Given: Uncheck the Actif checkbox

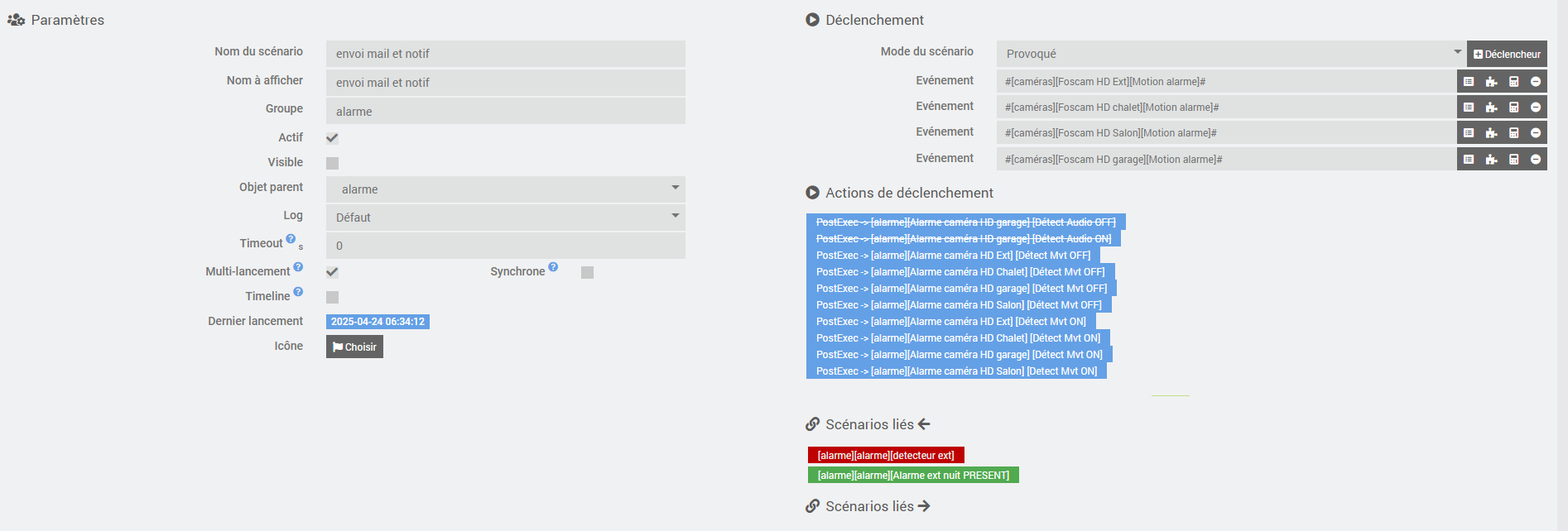Looking at the screenshot, I should point(332,138).
